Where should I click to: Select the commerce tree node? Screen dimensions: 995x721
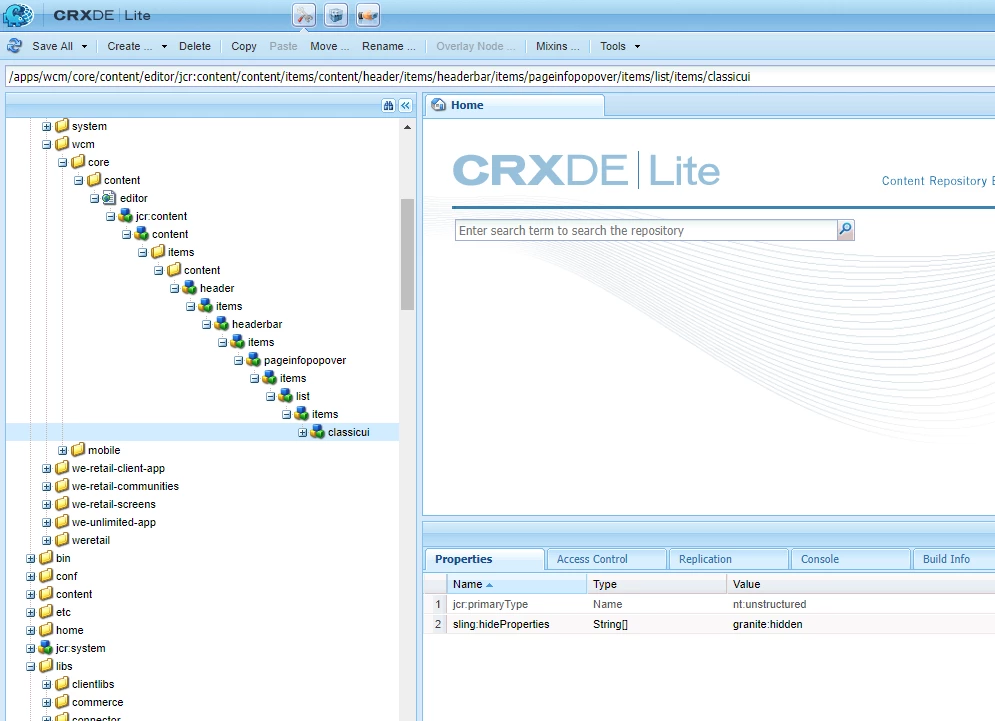coord(97,702)
